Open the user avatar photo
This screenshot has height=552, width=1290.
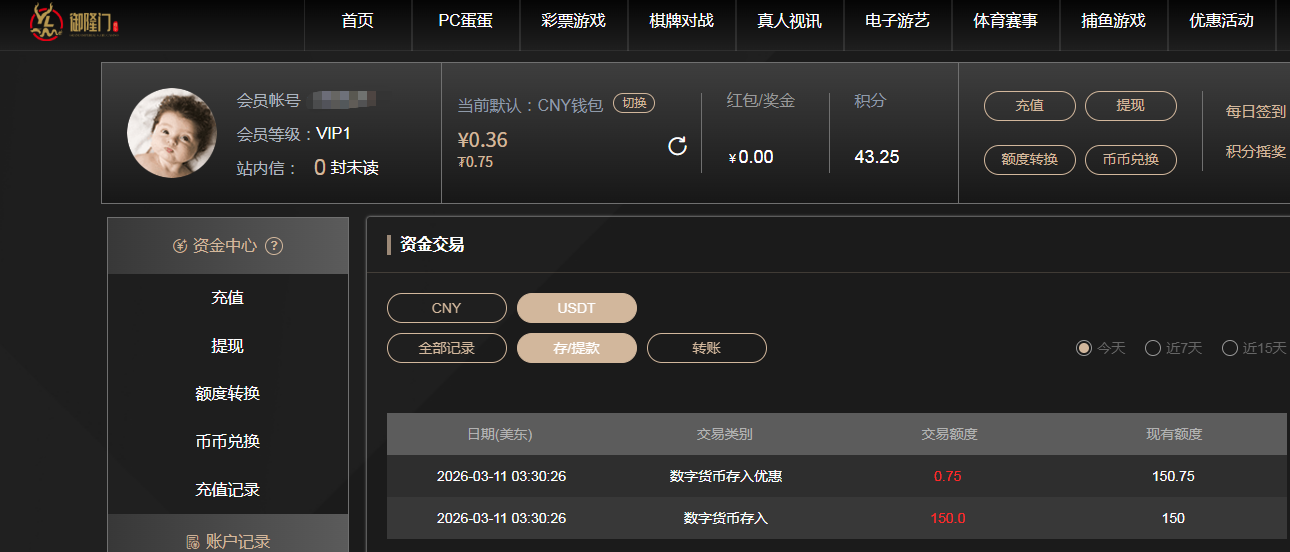(171, 133)
